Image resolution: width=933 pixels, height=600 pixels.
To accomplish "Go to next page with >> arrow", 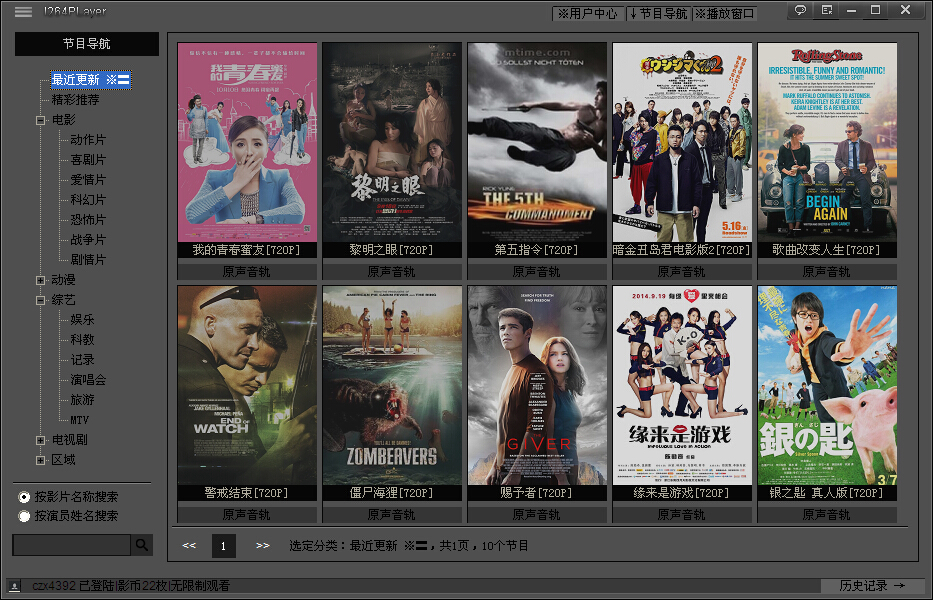I will 262,546.
